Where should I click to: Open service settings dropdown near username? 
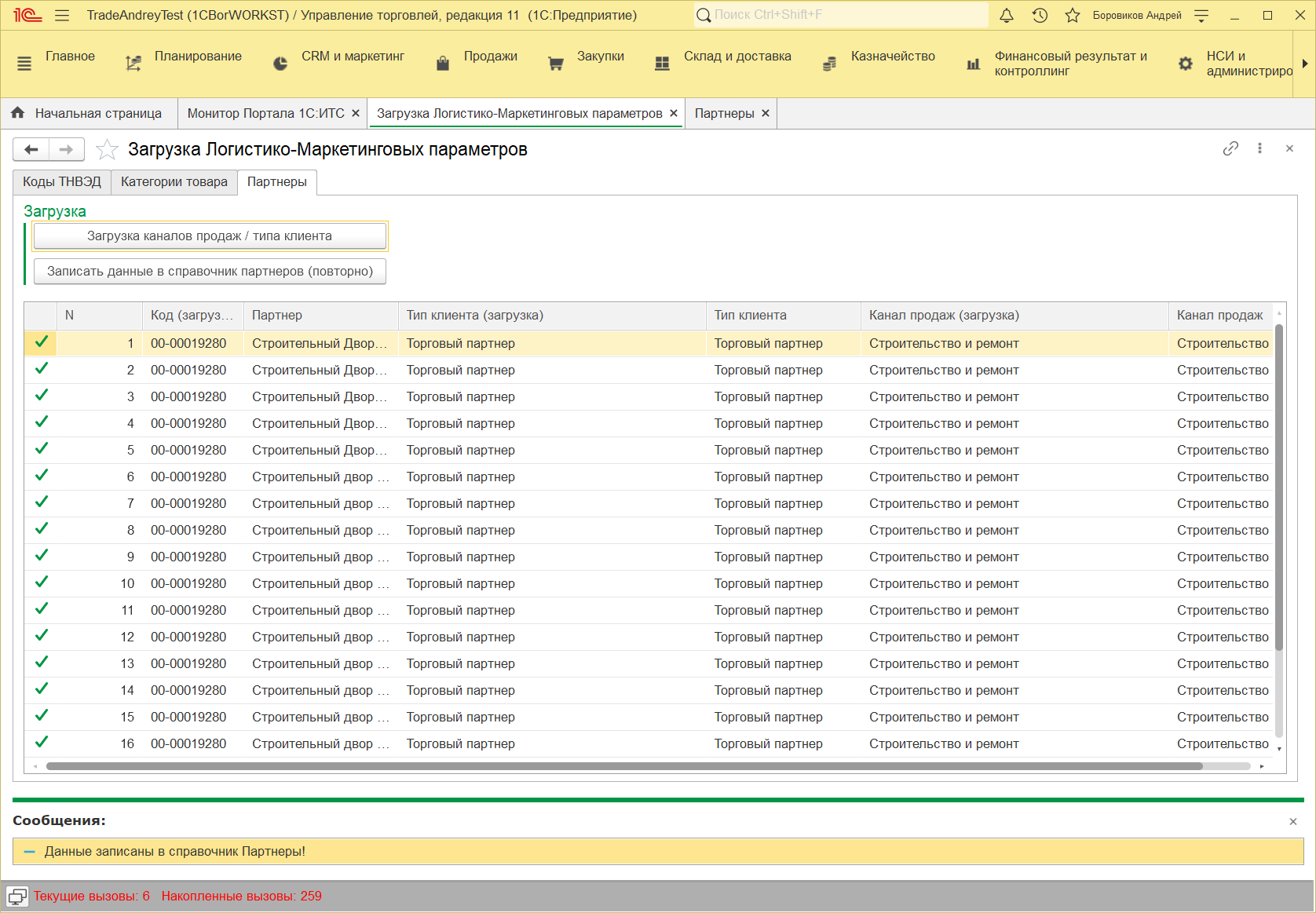1201,16
